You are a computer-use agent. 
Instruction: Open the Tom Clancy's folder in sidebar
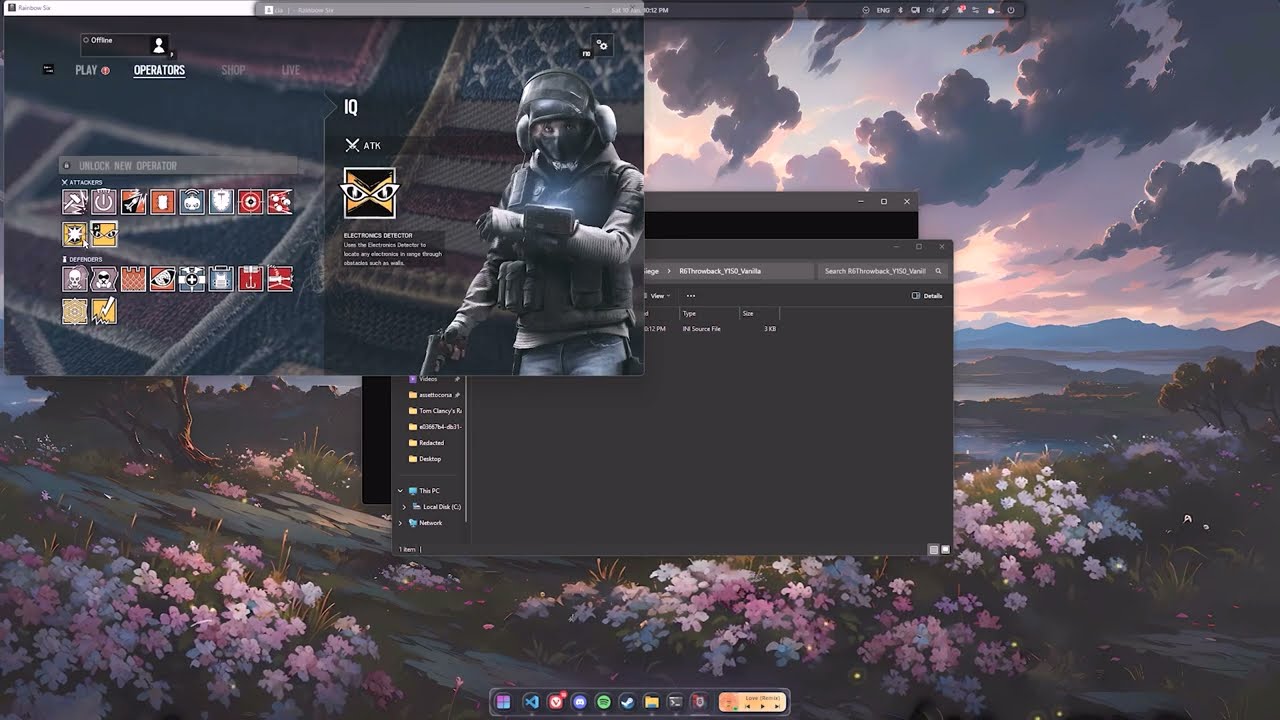435,411
